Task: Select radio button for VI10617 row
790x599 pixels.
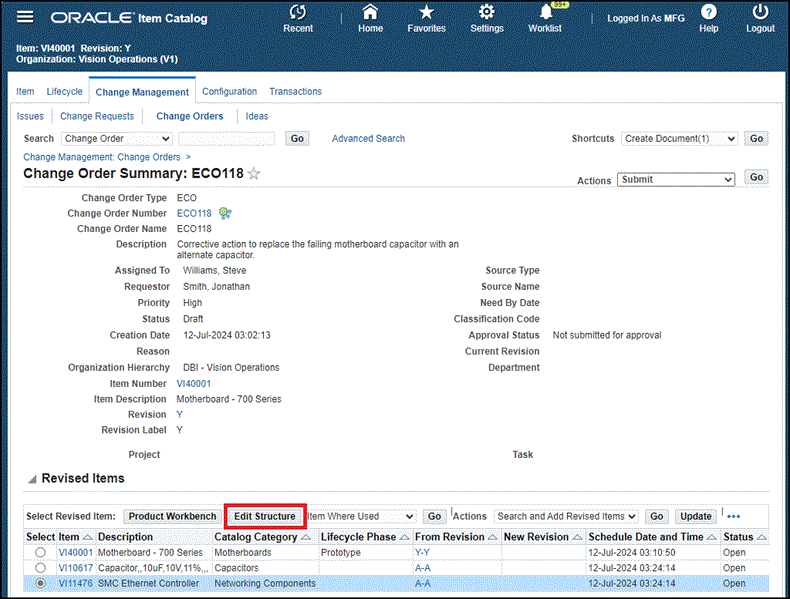Action: coord(40,568)
